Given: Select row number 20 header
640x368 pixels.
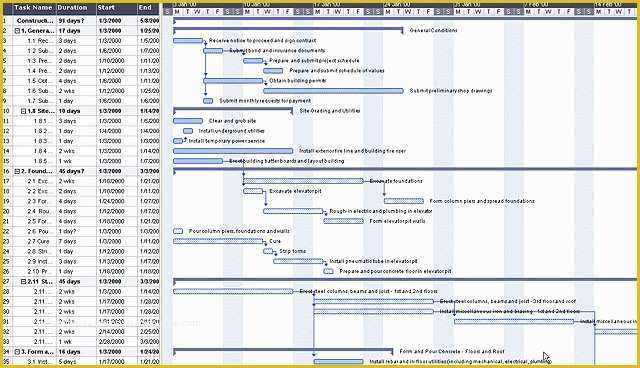Looking at the screenshot, I should pos(7,211).
